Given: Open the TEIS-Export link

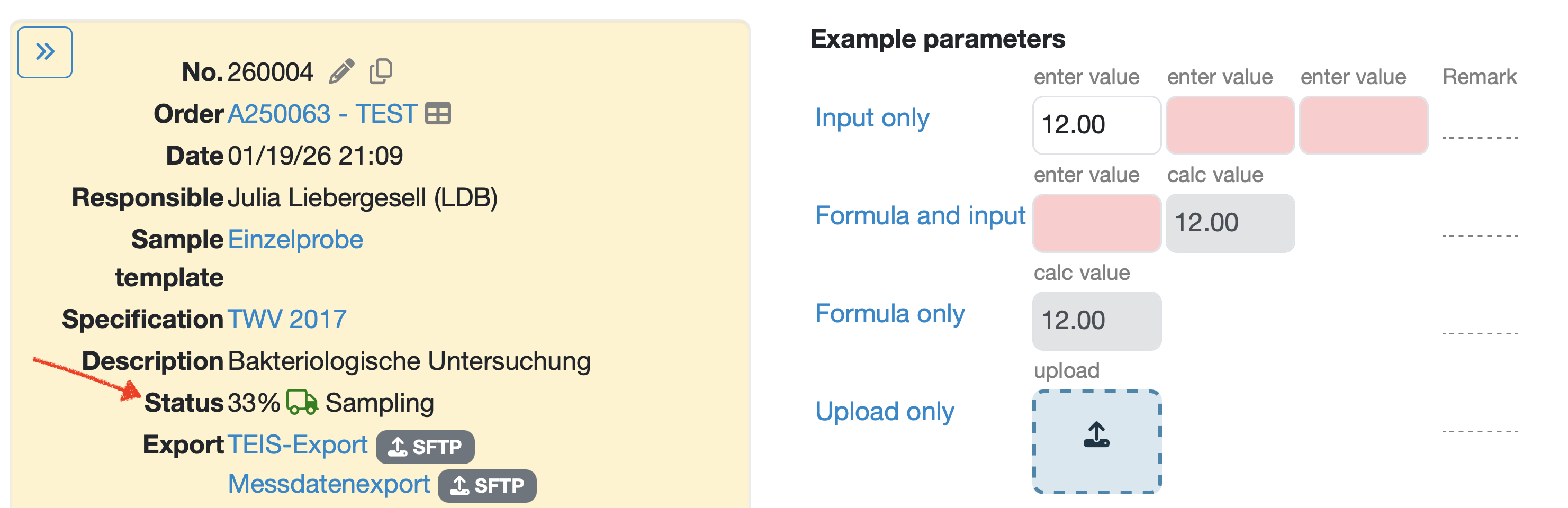Looking at the screenshot, I should (297, 444).
